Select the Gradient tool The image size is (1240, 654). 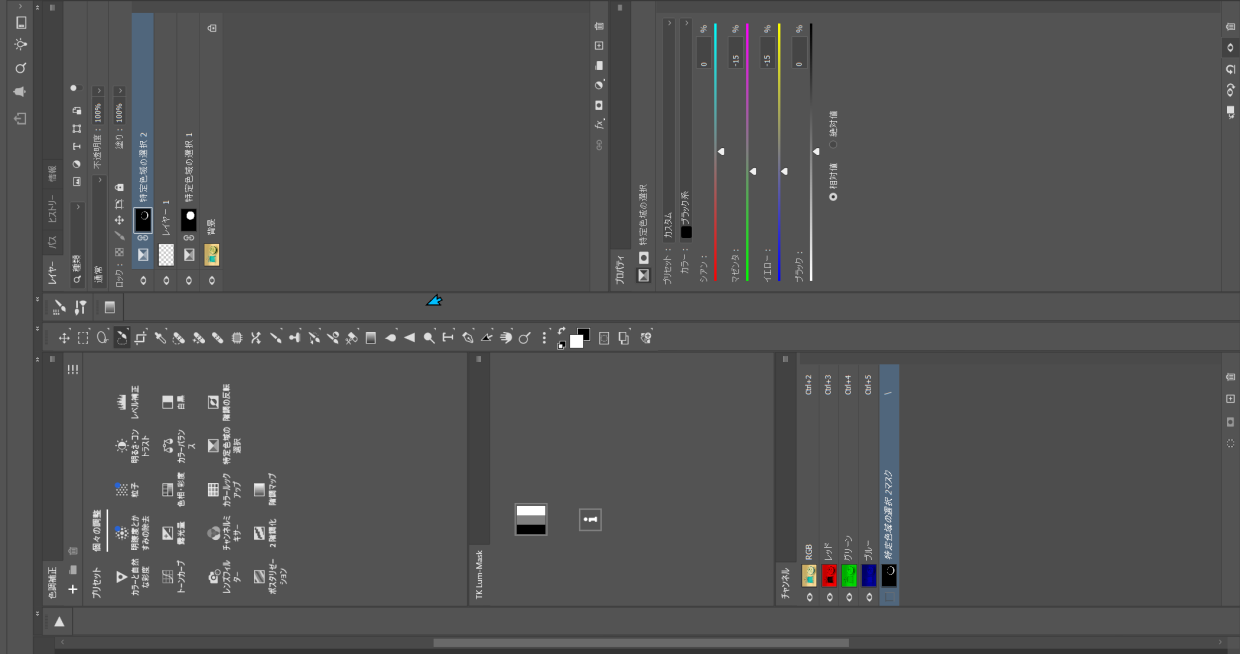coord(371,338)
